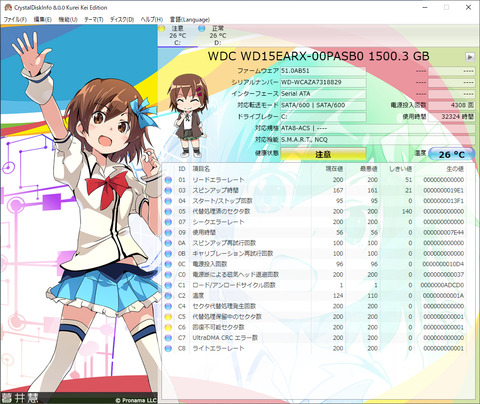
Task: Click the © Pronama LLC credit text
Action: coord(136,400)
